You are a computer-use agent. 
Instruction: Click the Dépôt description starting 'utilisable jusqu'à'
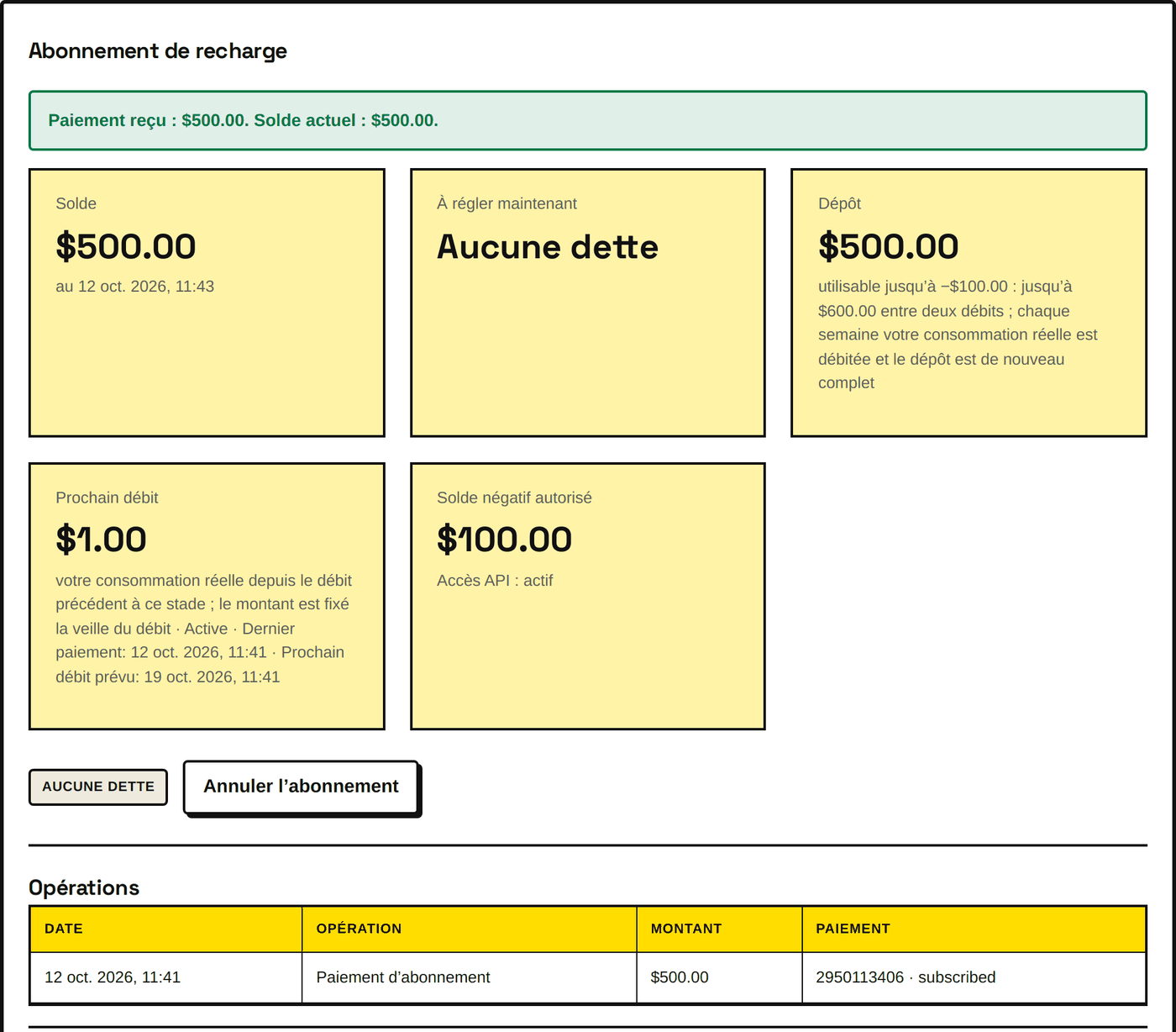pyautogui.click(x=958, y=334)
